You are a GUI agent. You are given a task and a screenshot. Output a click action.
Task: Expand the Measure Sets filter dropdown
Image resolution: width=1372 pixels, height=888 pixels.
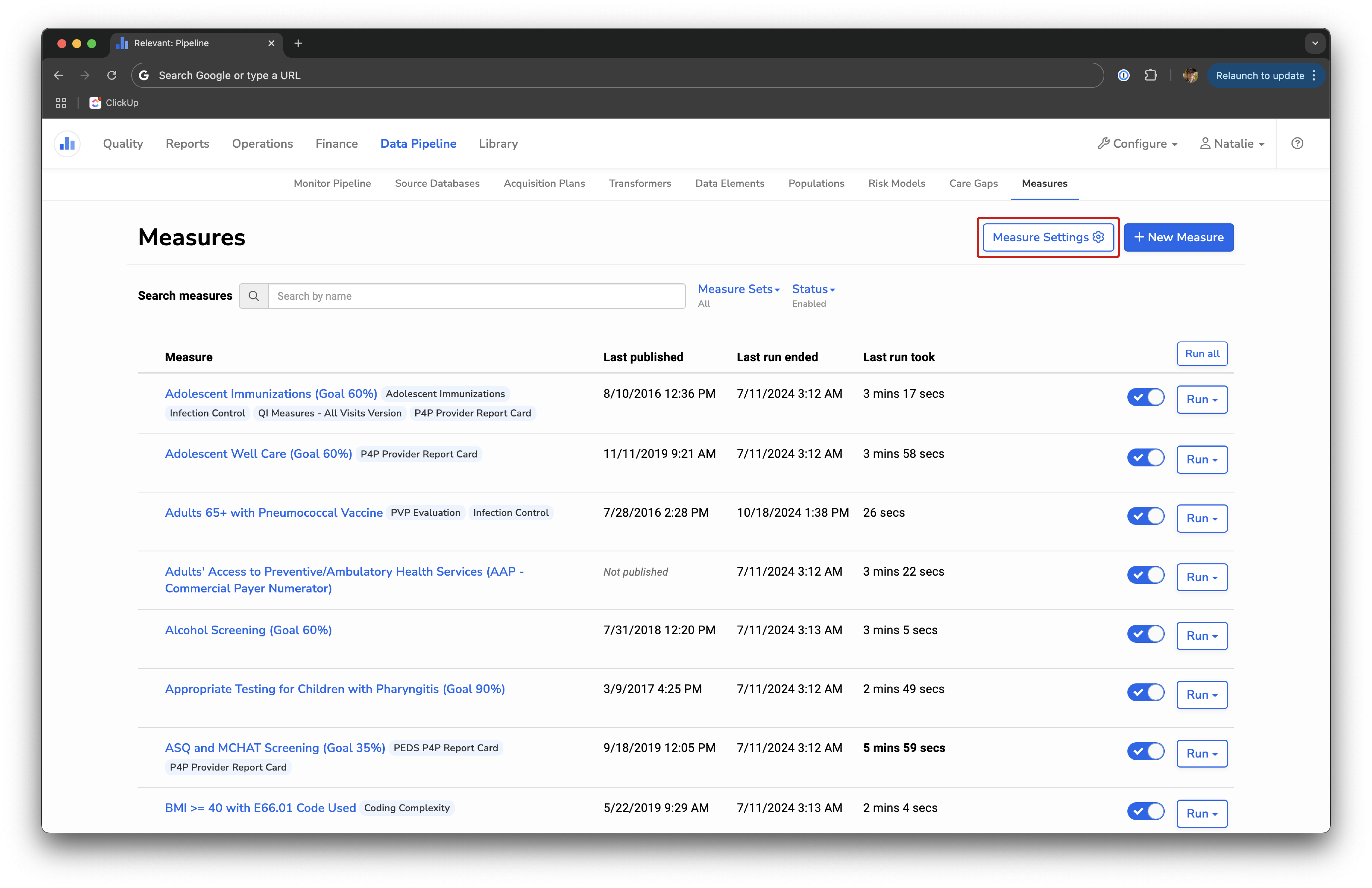tap(738, 289)
